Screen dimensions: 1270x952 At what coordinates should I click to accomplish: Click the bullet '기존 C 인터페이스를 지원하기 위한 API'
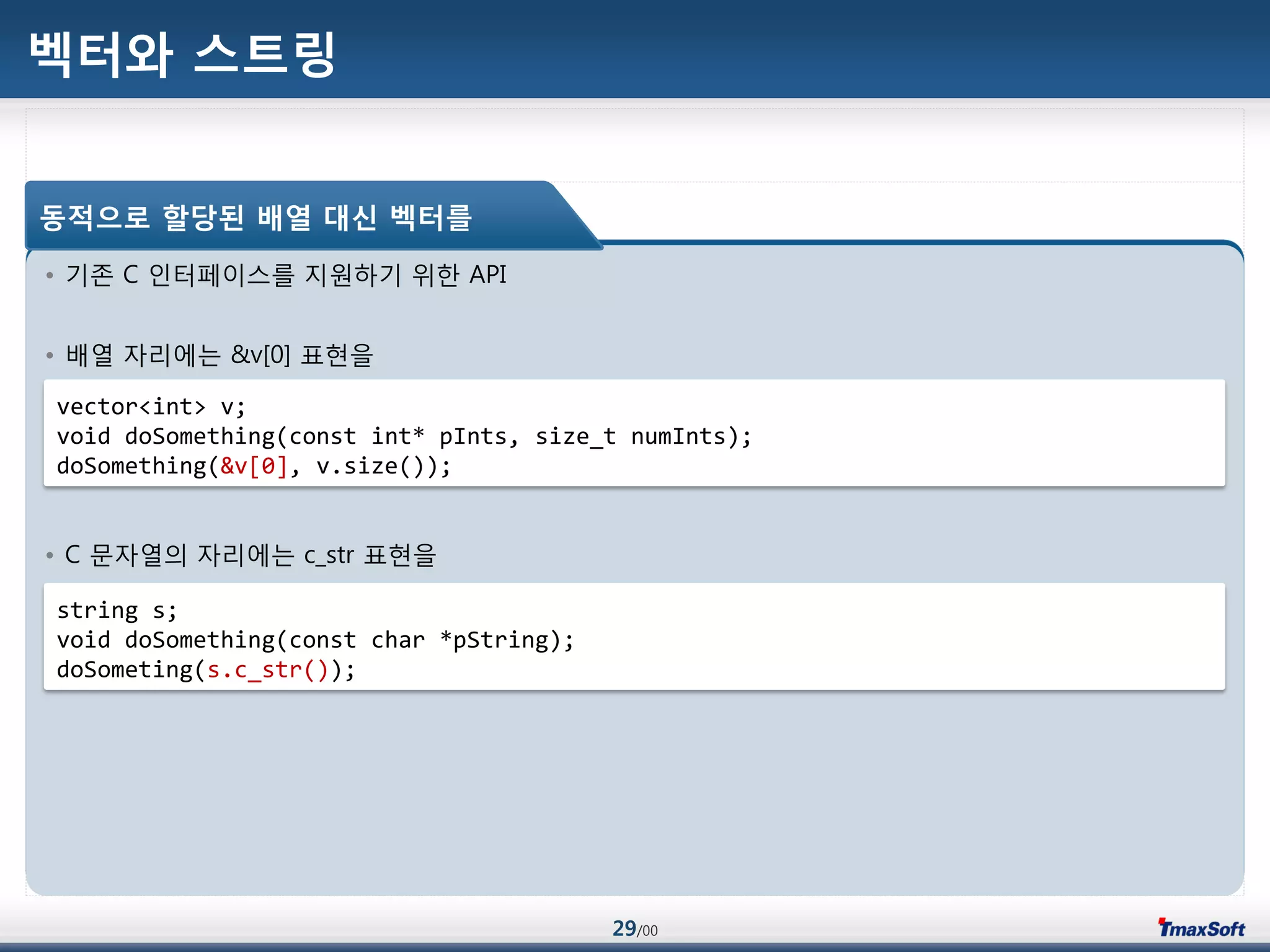[286, 275]
